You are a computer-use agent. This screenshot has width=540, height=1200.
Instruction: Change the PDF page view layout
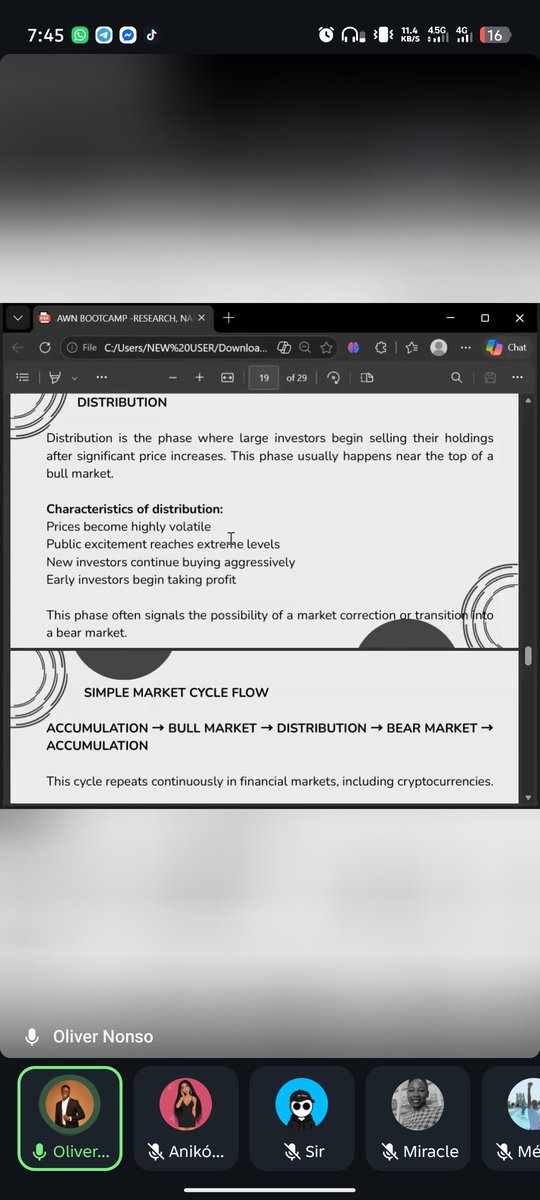(x=367, y=377)
